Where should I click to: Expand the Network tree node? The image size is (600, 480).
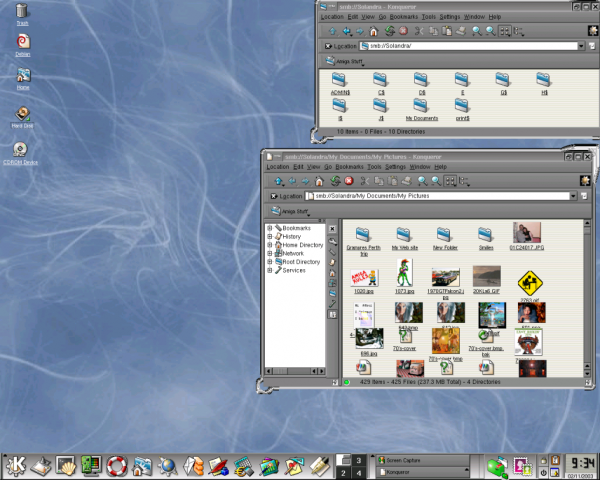pos(269,253)
